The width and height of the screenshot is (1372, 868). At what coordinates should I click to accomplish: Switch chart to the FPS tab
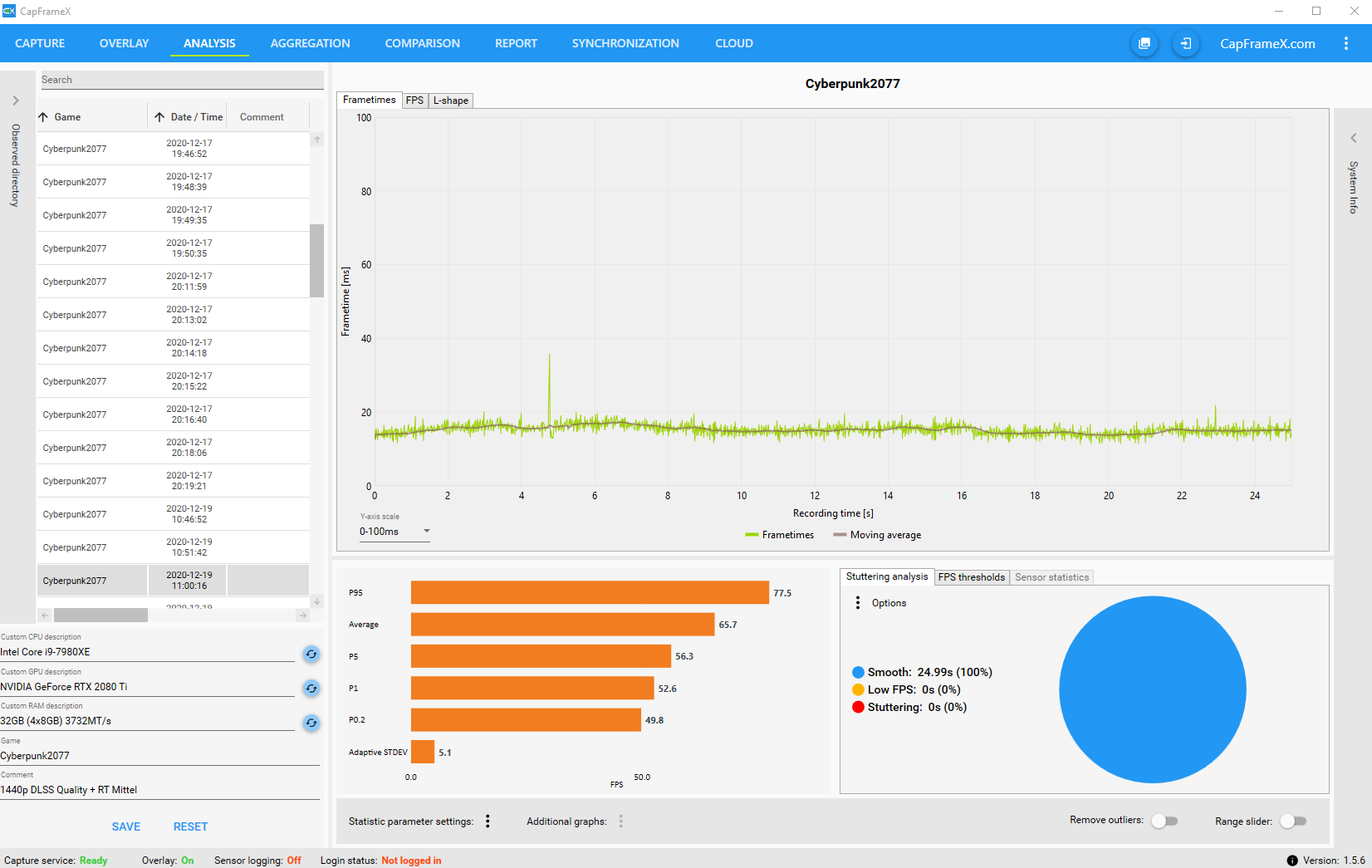(x=414, y=101)
